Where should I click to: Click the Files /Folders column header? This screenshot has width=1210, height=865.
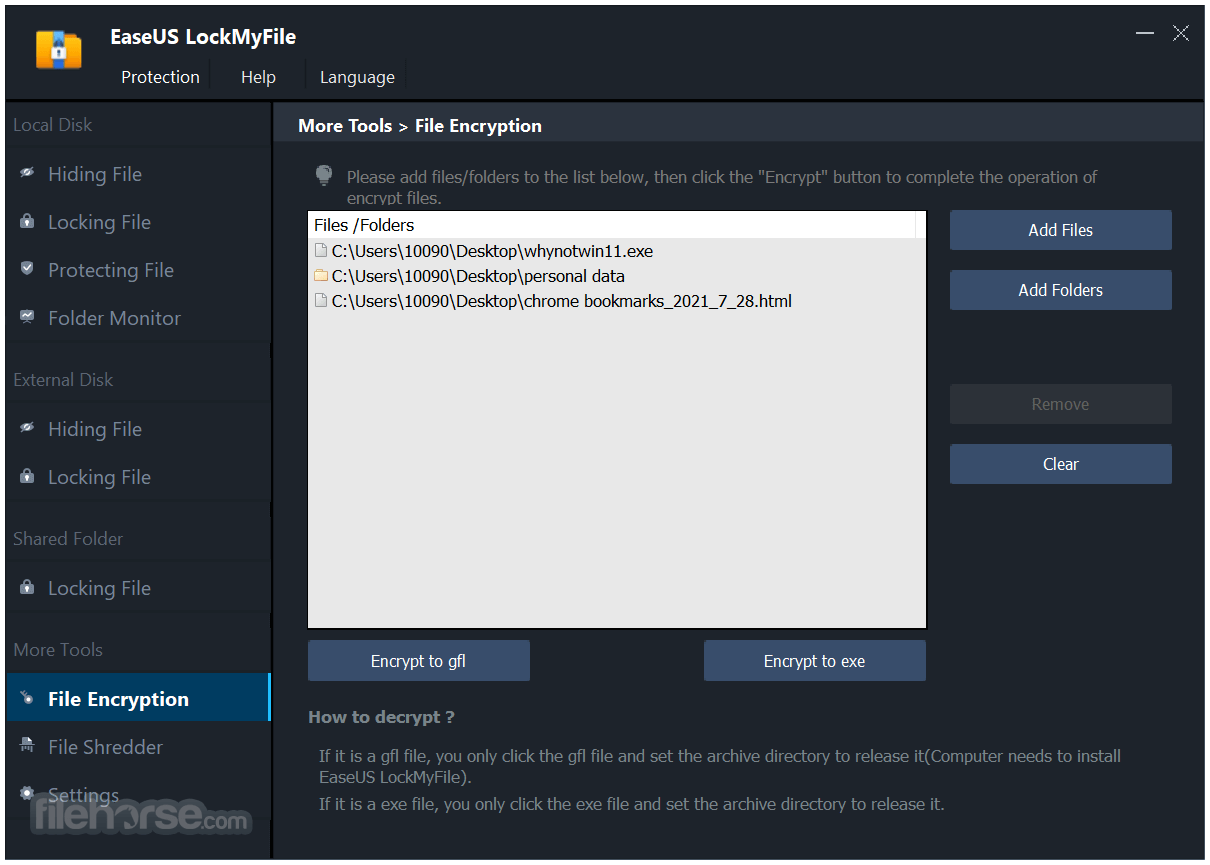[612, 225]
